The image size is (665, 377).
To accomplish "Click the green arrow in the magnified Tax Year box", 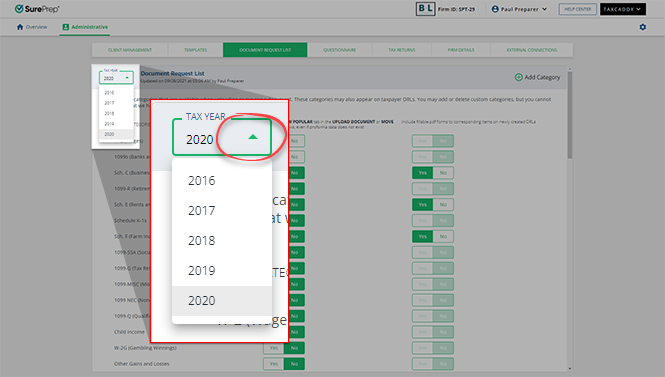I will click(253, 137).
